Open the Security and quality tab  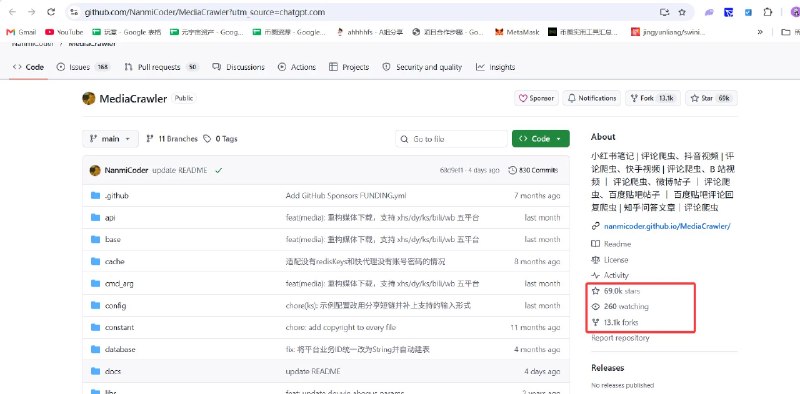pos(422,67)
